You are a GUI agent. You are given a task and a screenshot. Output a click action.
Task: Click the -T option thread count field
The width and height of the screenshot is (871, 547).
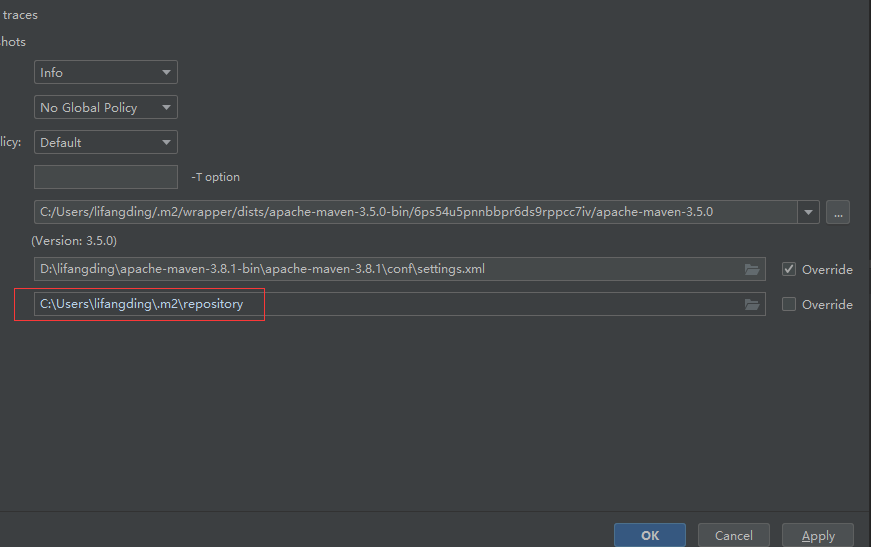point(106,177)
